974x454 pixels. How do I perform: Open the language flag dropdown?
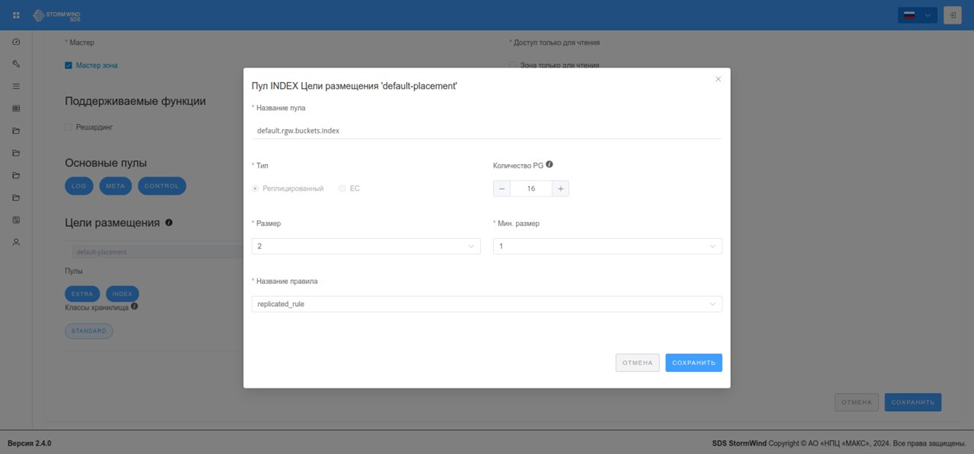pos(917,16)
